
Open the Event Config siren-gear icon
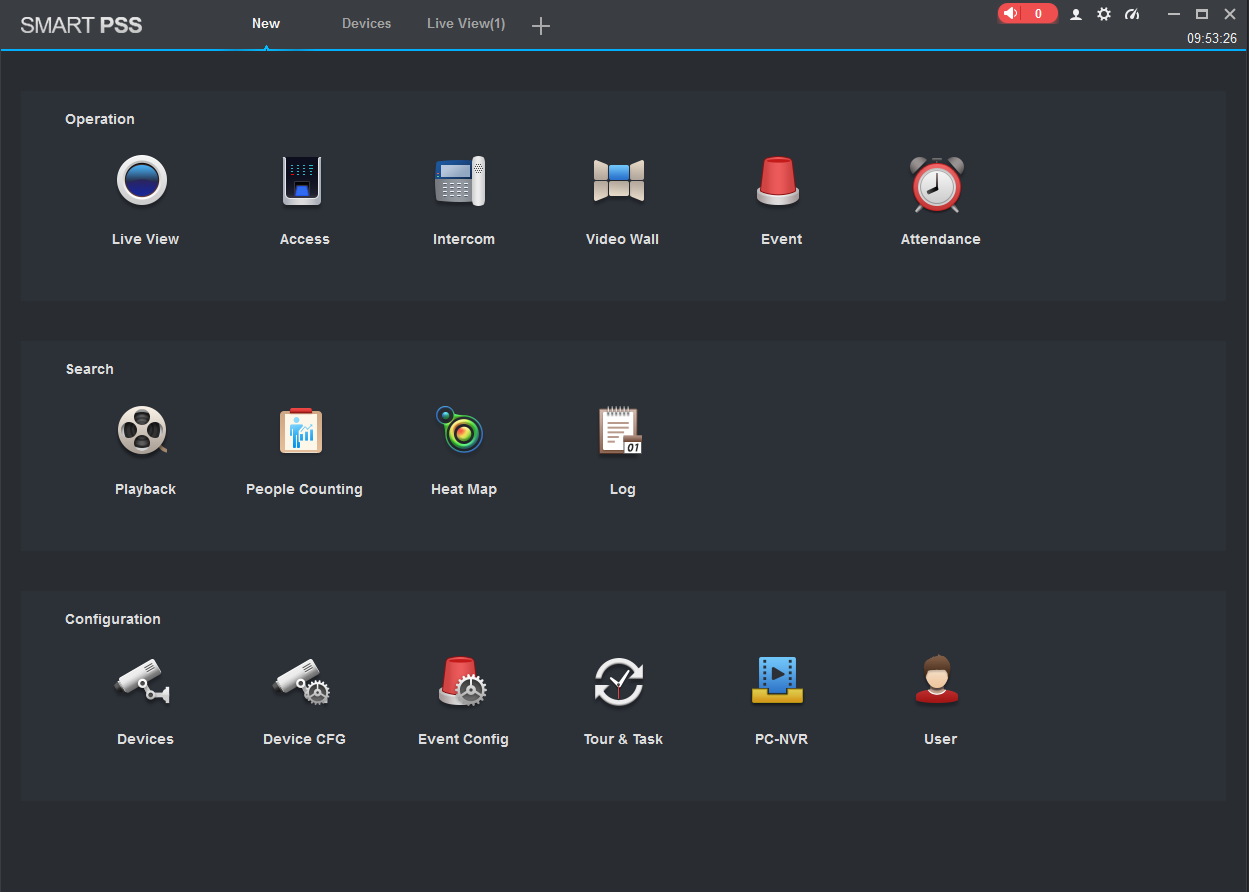pyautogui.click(x=462, y=681)
